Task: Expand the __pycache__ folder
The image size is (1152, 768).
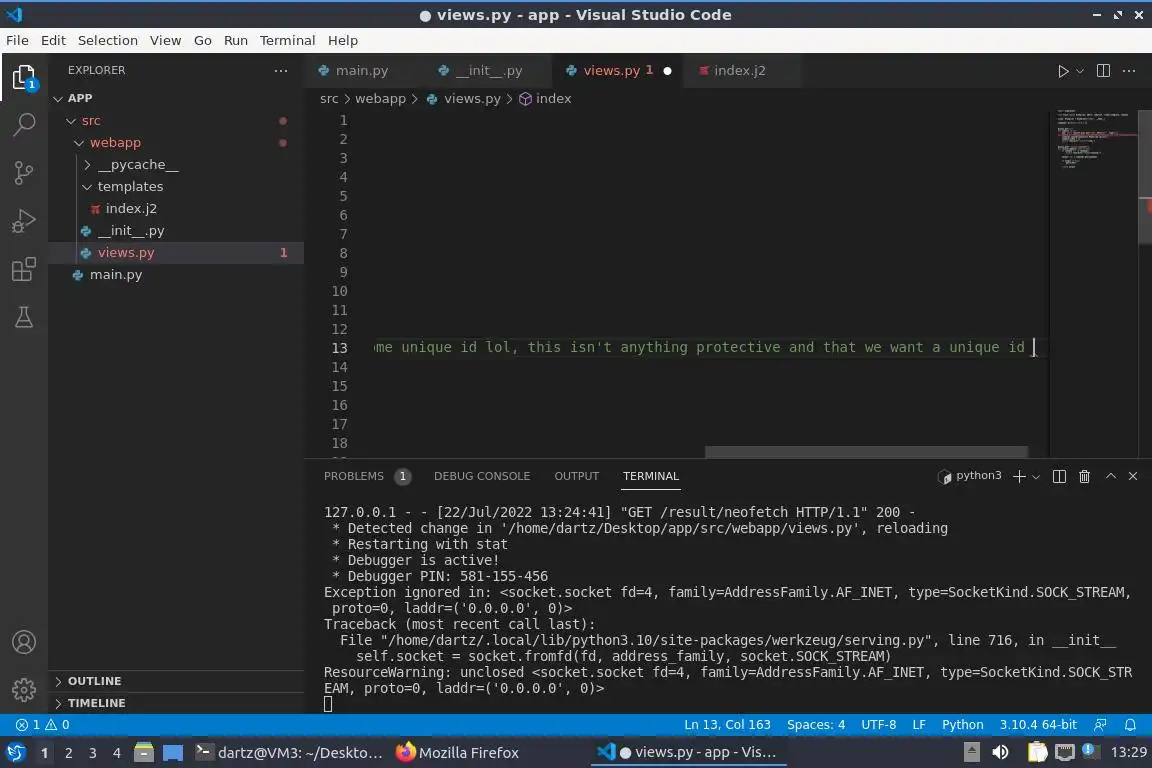Action: (x=176, y=165)
